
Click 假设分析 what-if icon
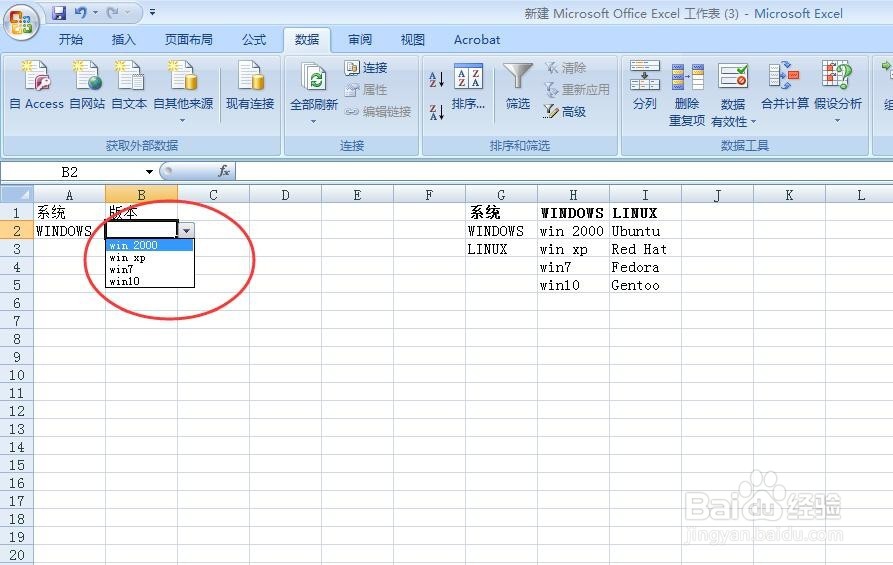coord(837,77)
